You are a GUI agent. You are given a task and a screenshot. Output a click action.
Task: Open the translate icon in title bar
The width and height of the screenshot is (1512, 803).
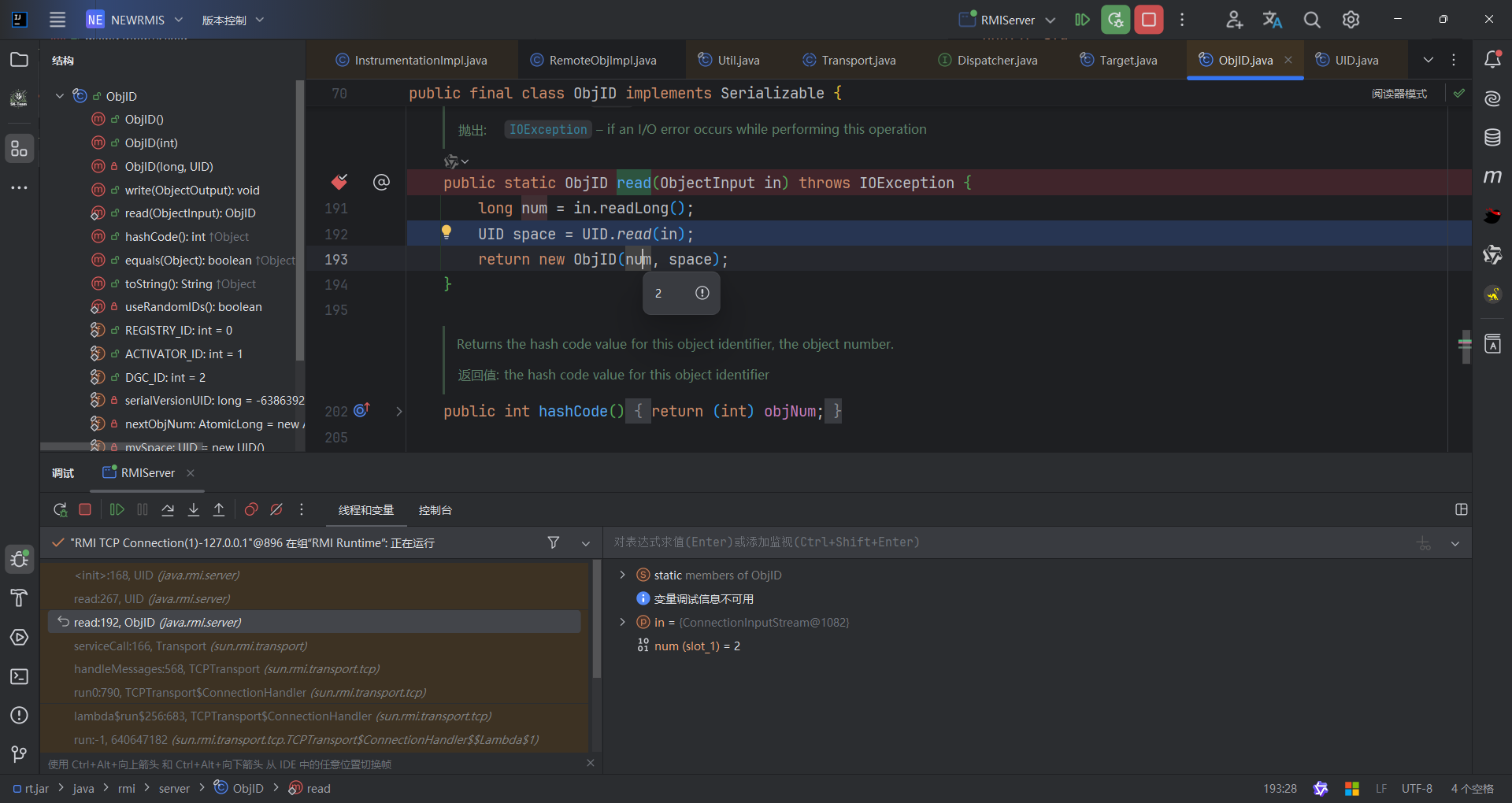point(1273,20)
